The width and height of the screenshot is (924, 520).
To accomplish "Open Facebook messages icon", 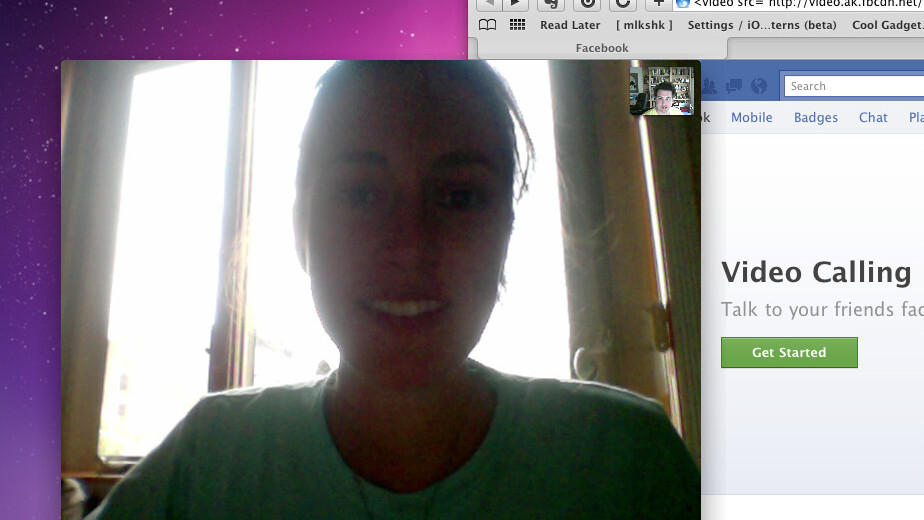I will pos(736,86).
